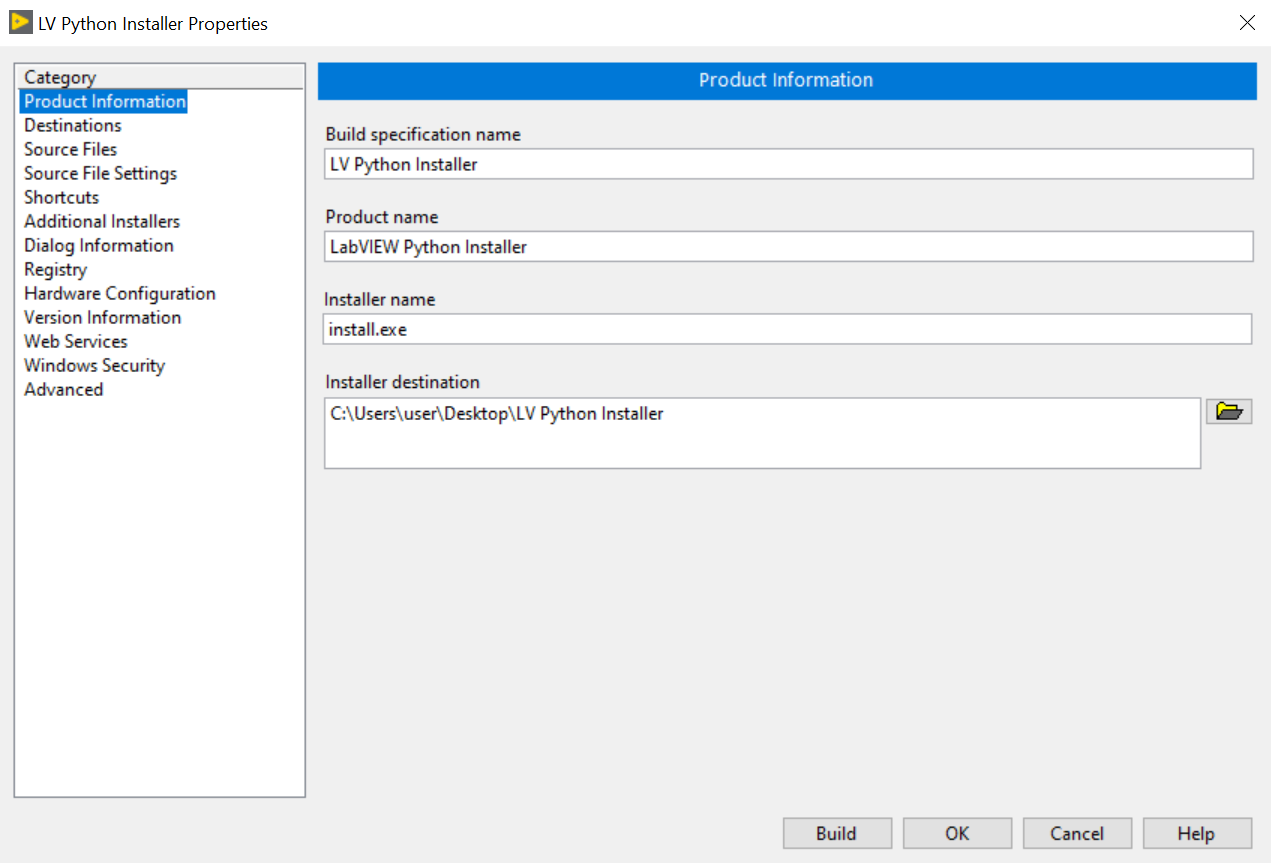Viewport: 1271px width, 863px height.
Task: Select the Advanced category
Action: coord(64,389)
